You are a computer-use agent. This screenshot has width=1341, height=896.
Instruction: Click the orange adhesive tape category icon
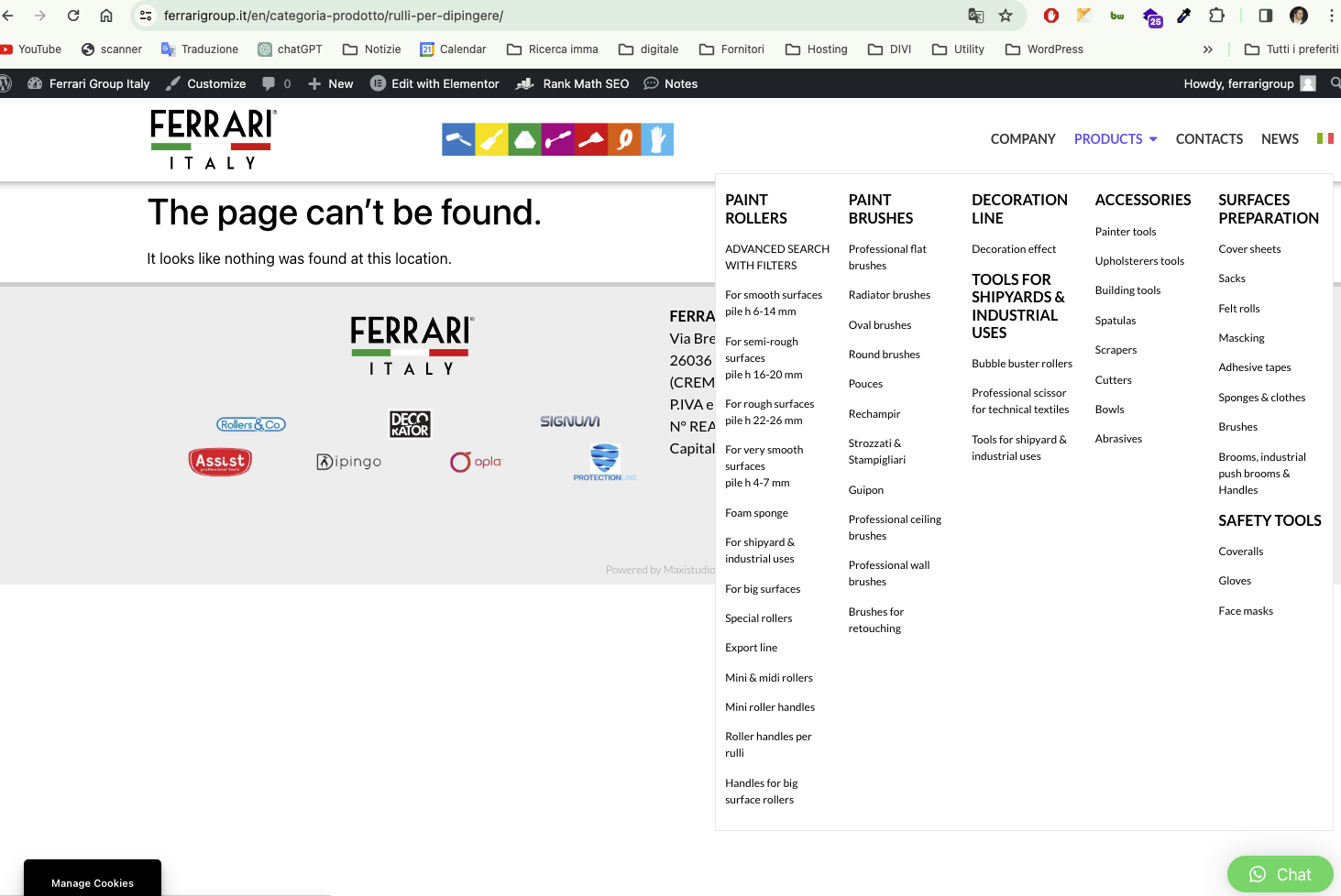[624, 139]
